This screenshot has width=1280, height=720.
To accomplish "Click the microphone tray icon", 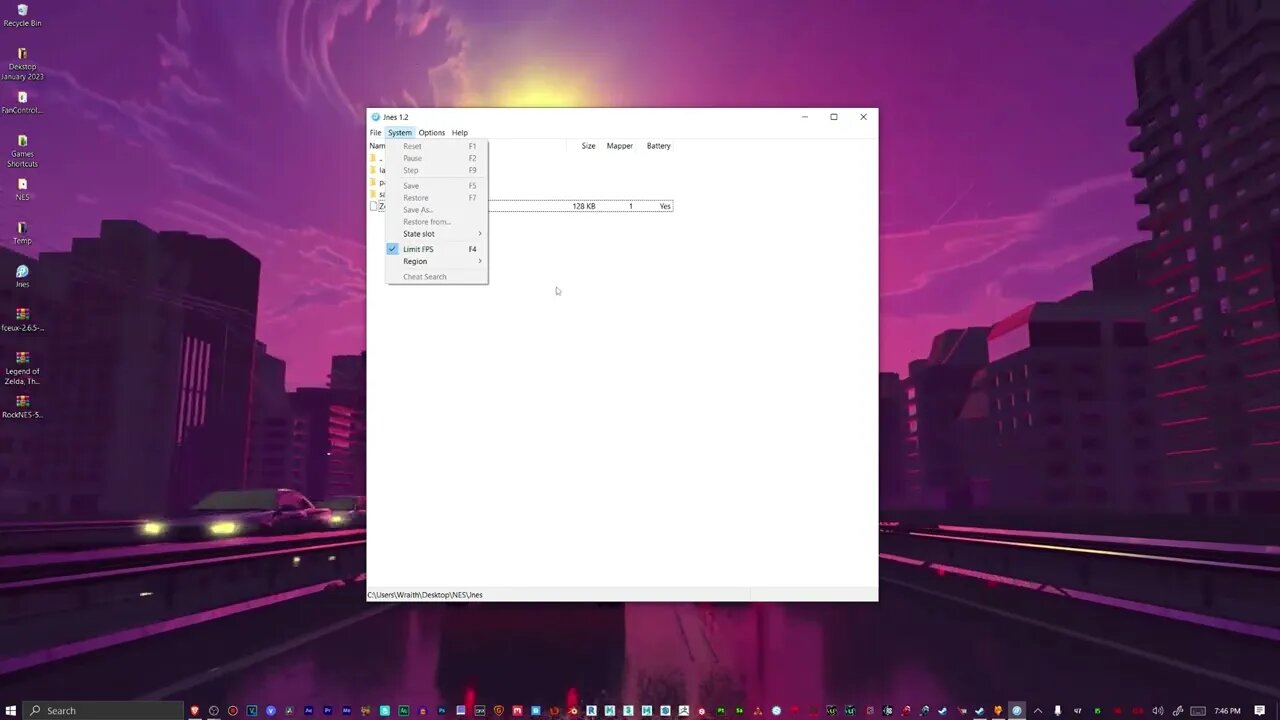I will (1058, 710).
